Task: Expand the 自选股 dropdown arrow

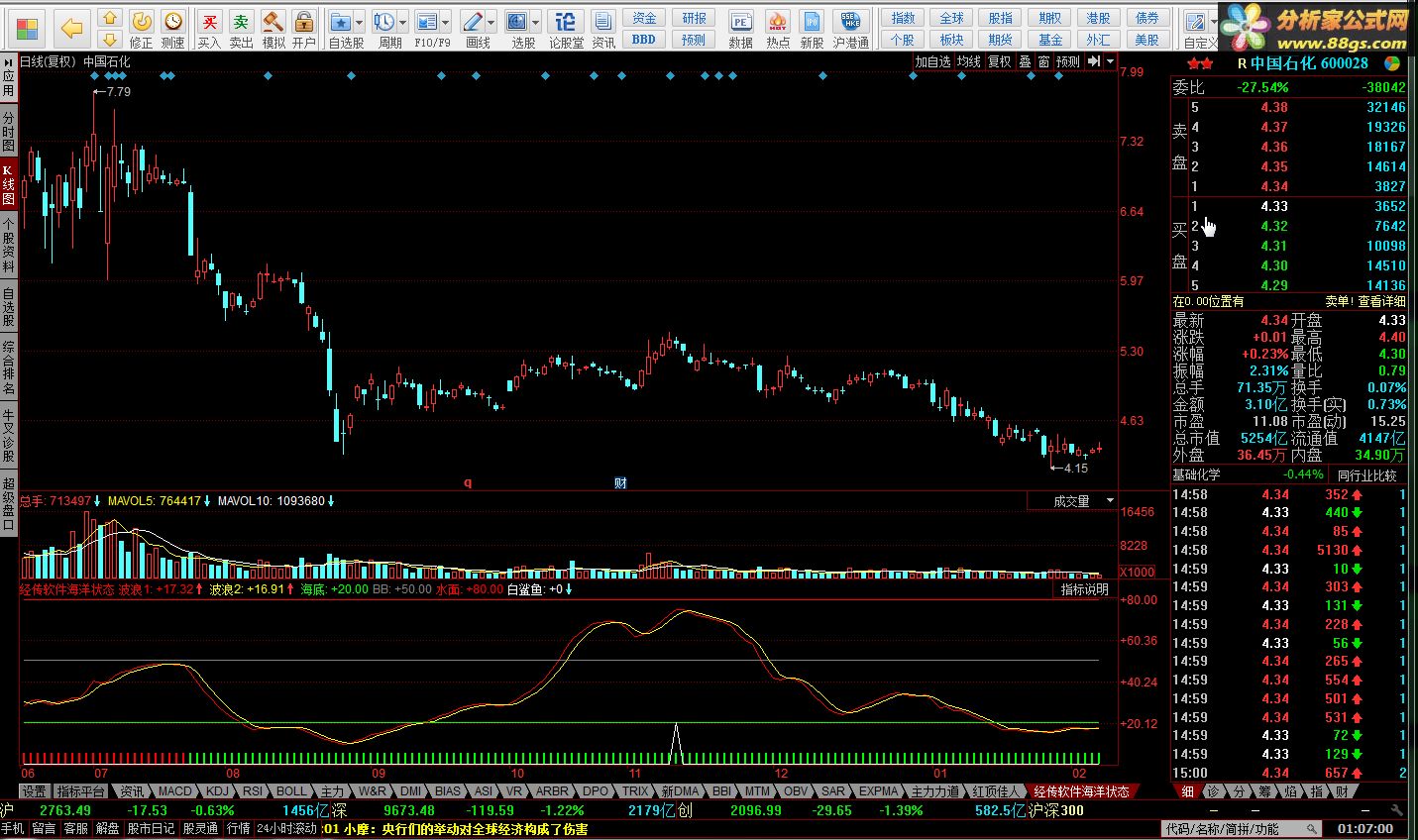Action: click(x=359, y=22)
